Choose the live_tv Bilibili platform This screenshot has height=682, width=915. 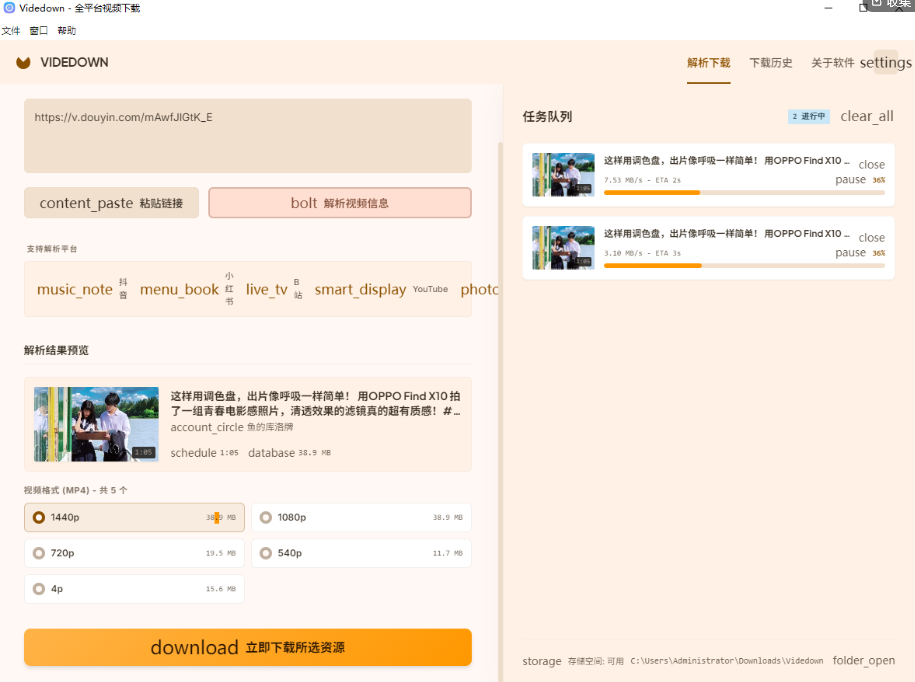point(274,289)
